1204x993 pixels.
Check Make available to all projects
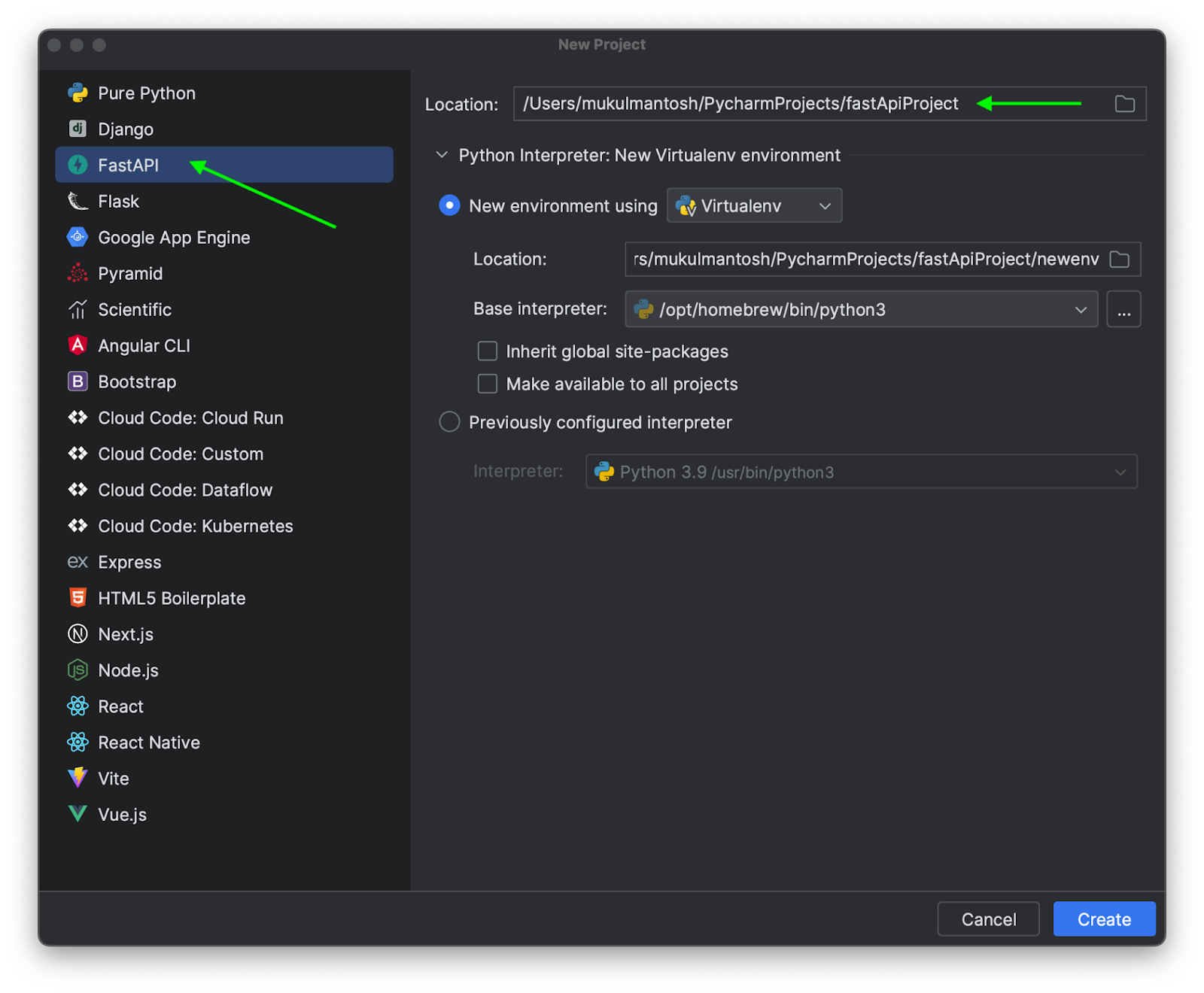point(488,384)
